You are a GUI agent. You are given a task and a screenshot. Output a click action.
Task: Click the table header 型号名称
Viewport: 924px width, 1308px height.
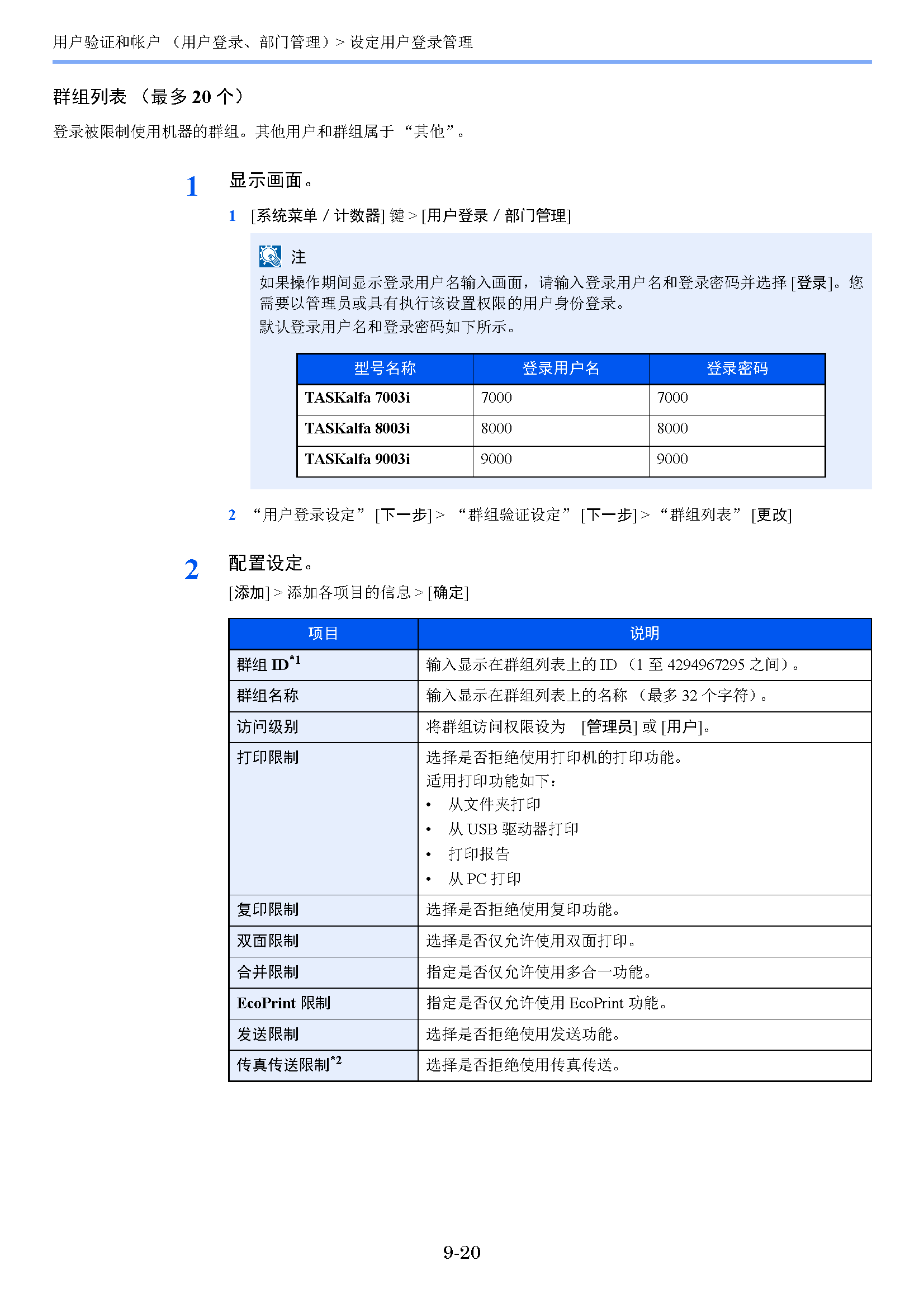point(385,369)
